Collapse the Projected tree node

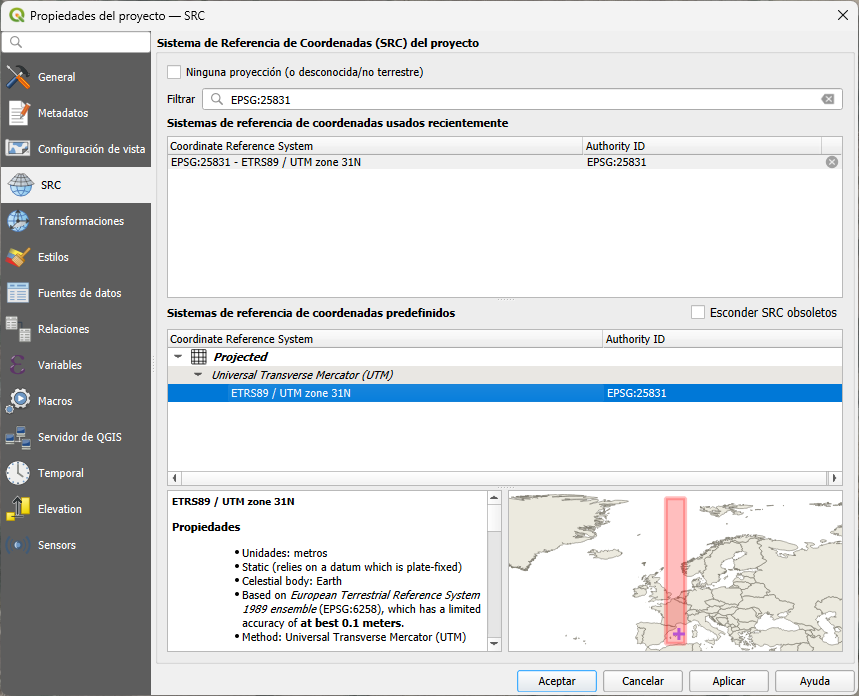coord(178,357)
